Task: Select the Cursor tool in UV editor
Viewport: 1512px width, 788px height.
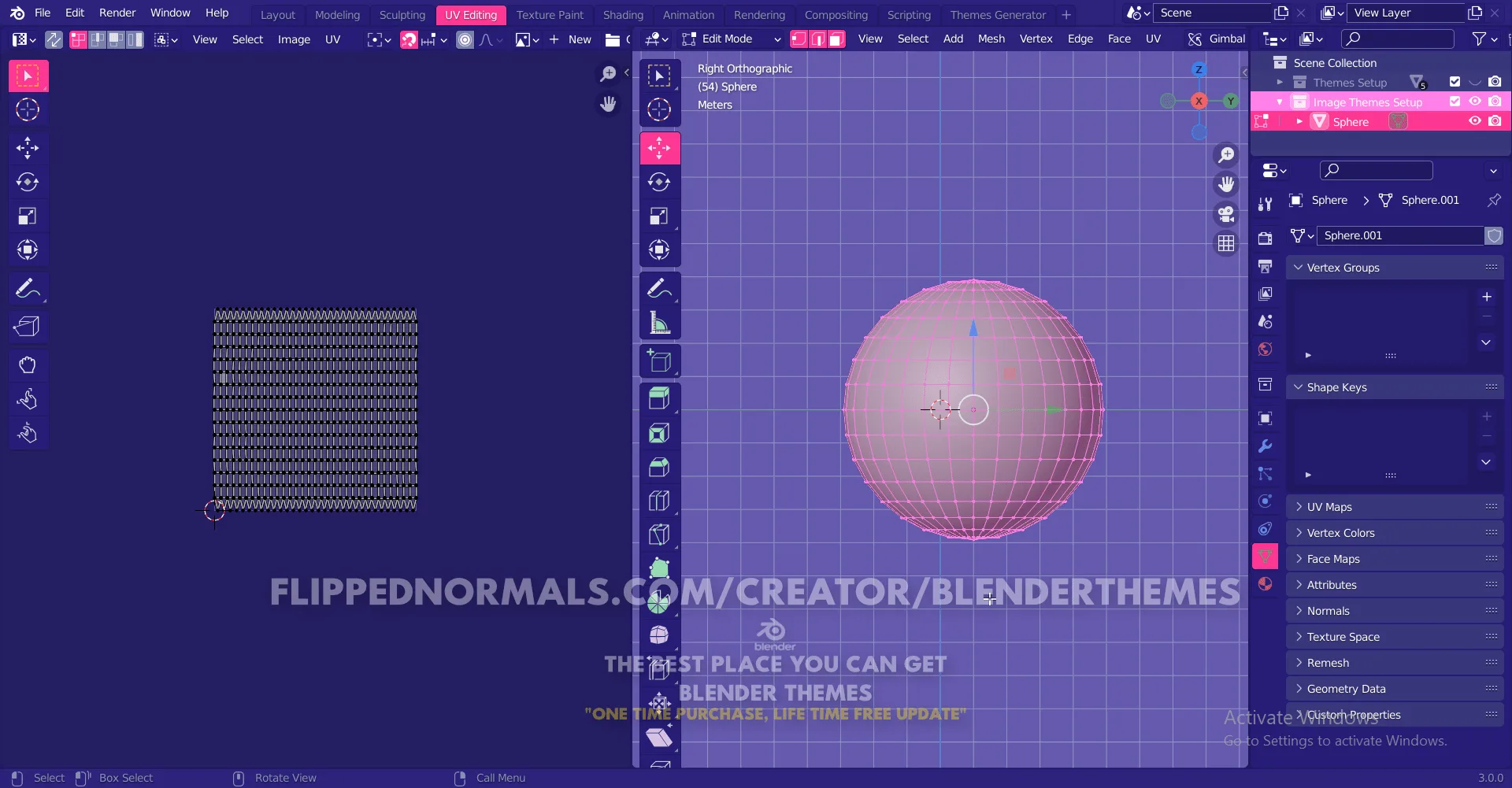Action: point(28,109)
